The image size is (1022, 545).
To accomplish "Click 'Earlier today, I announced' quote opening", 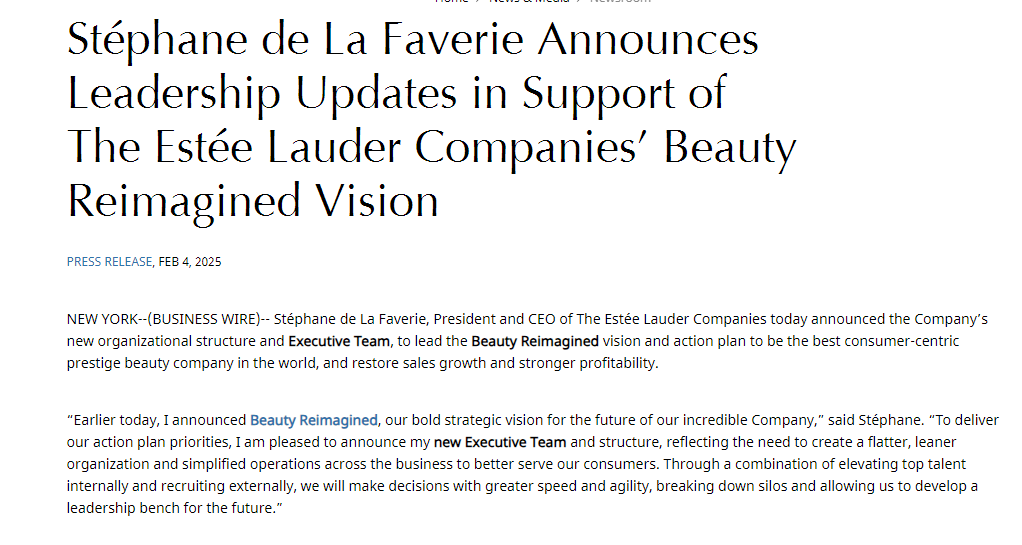I will coord(160,420).
